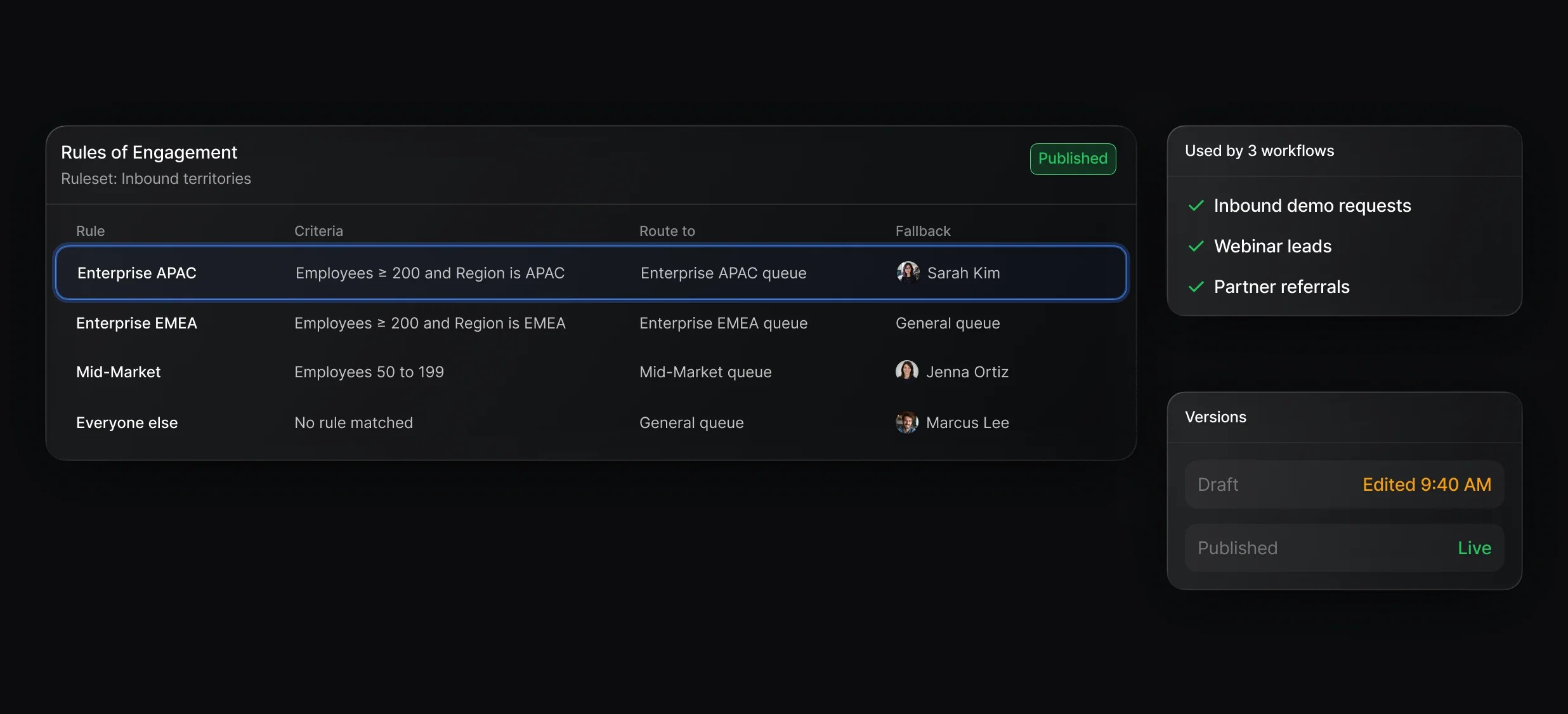Click 'Ruleset: Inbound territories' subtitle
Viewport: 1568px width, 714px height.
coord(155,179)
